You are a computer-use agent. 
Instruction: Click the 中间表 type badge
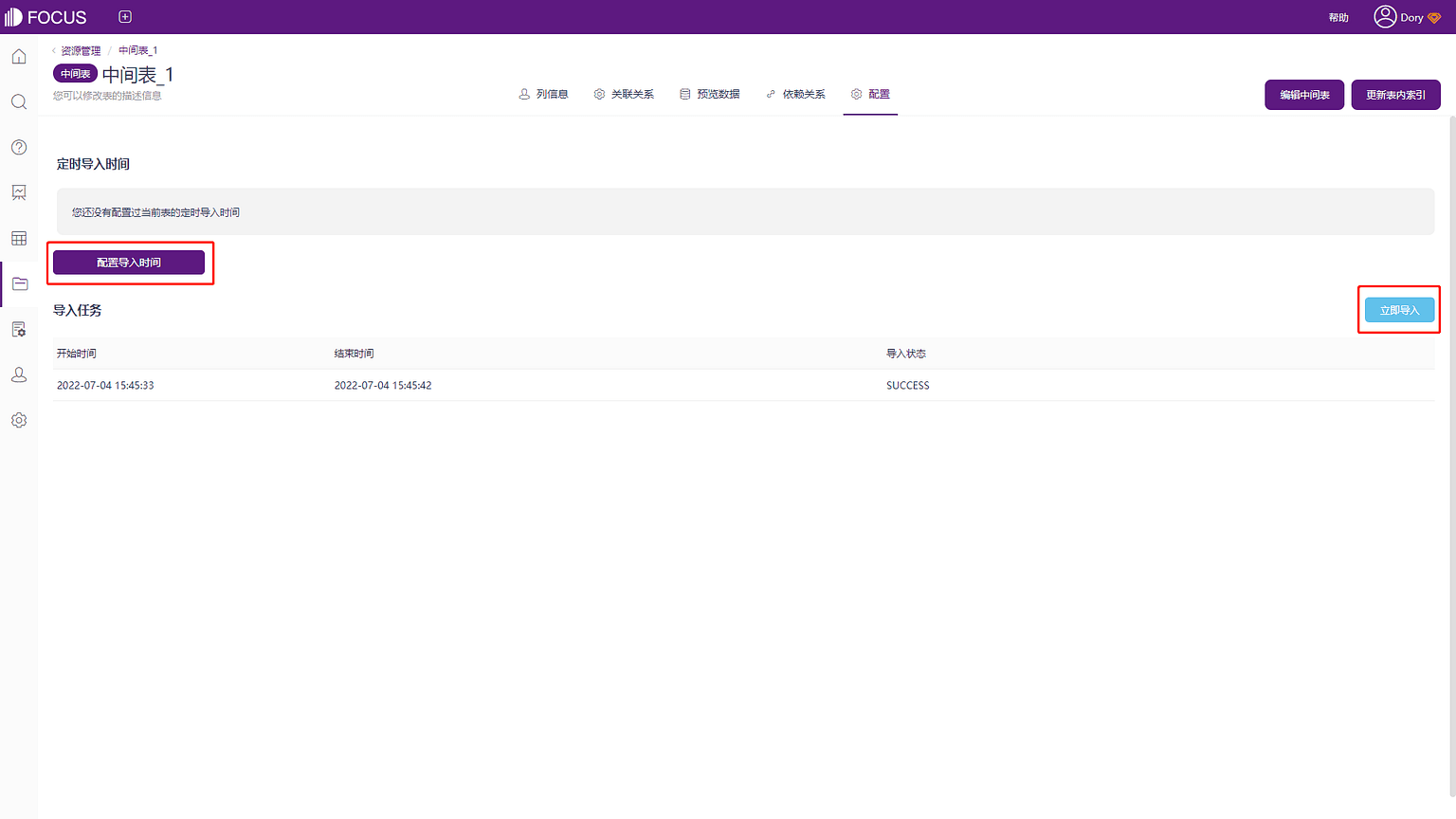coord(75,74)
